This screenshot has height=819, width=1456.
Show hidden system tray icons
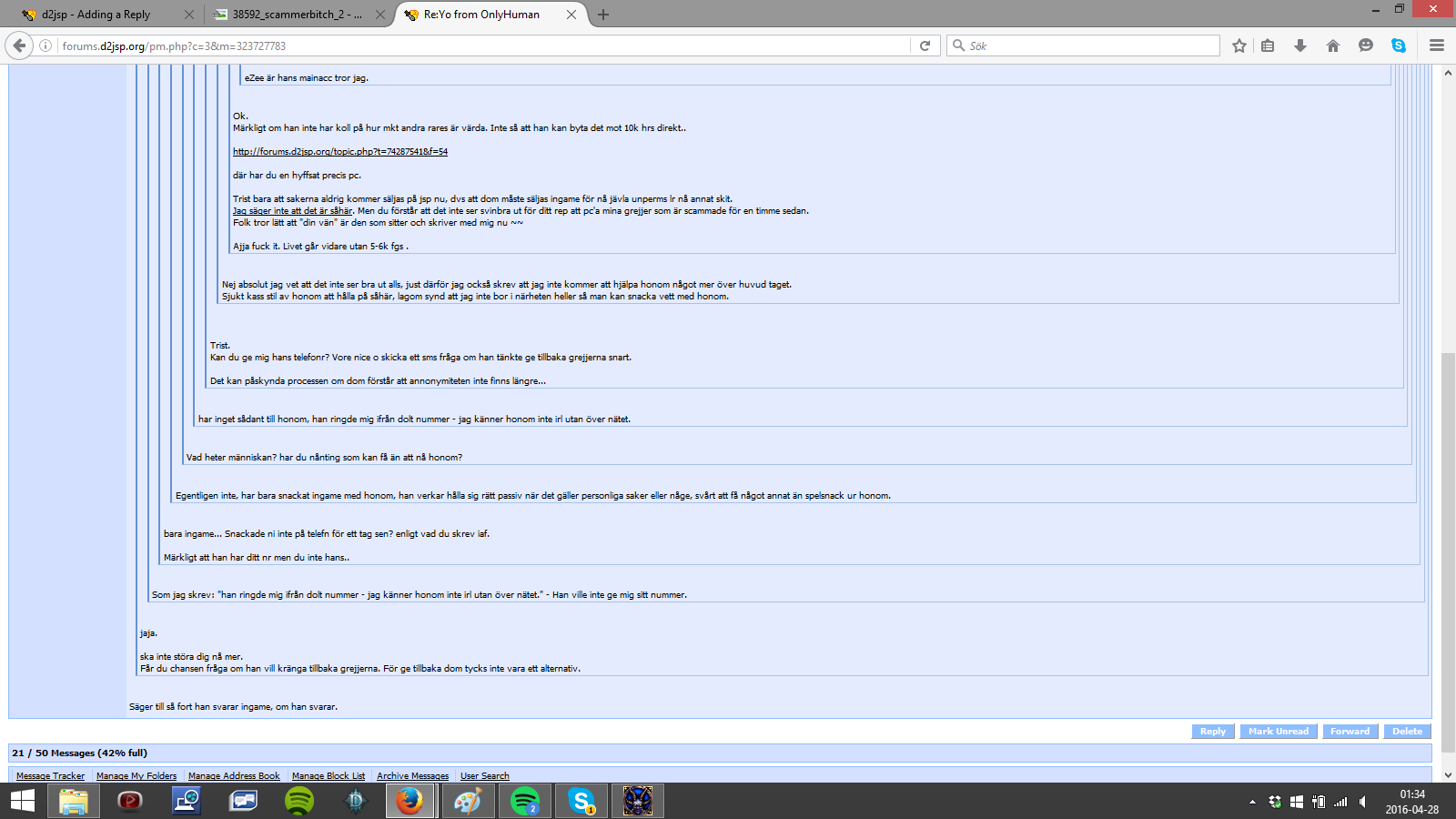(x=1253, y=802)
